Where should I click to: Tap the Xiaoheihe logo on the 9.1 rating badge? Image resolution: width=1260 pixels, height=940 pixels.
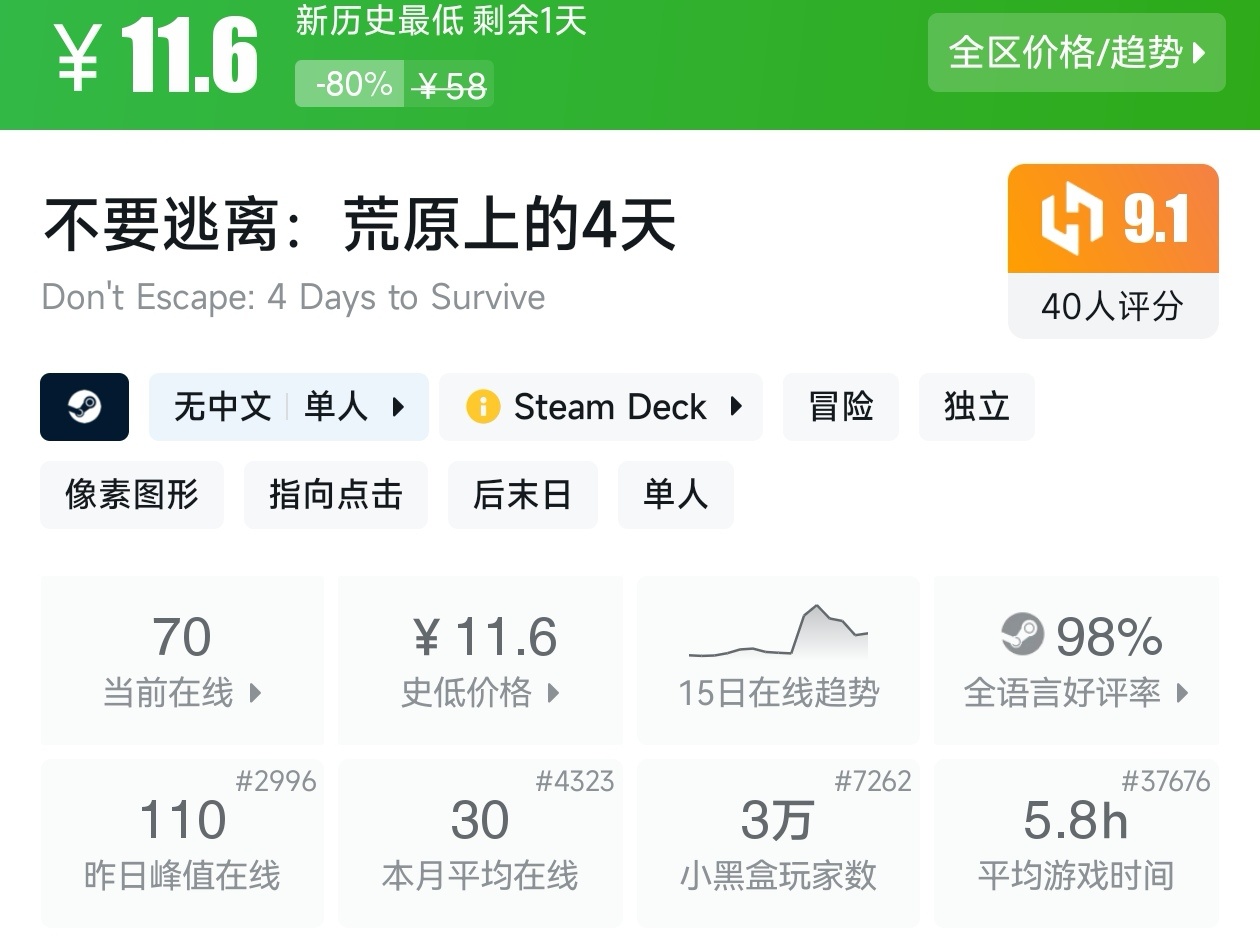click(x=1071, y=218)
